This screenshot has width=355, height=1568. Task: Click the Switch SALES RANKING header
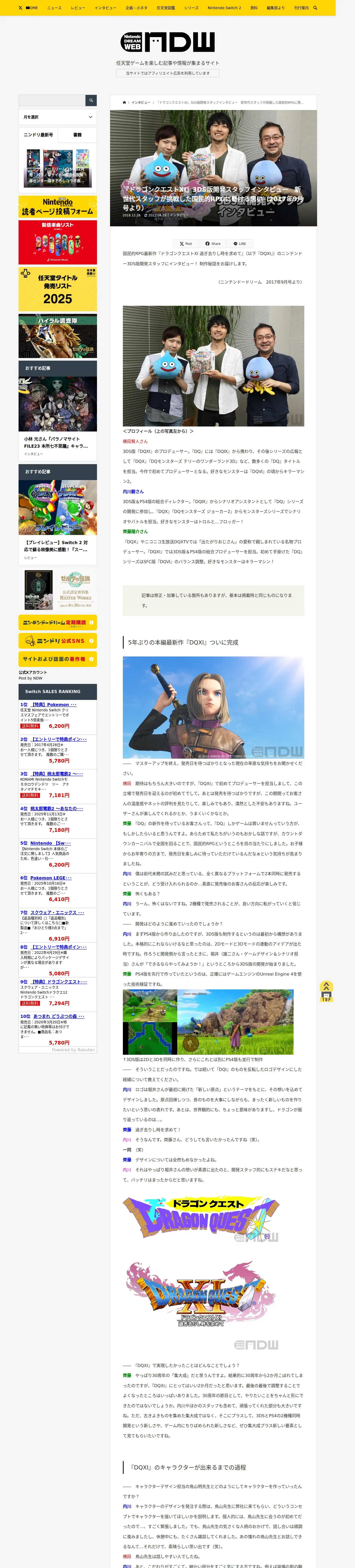click(58, 691)
